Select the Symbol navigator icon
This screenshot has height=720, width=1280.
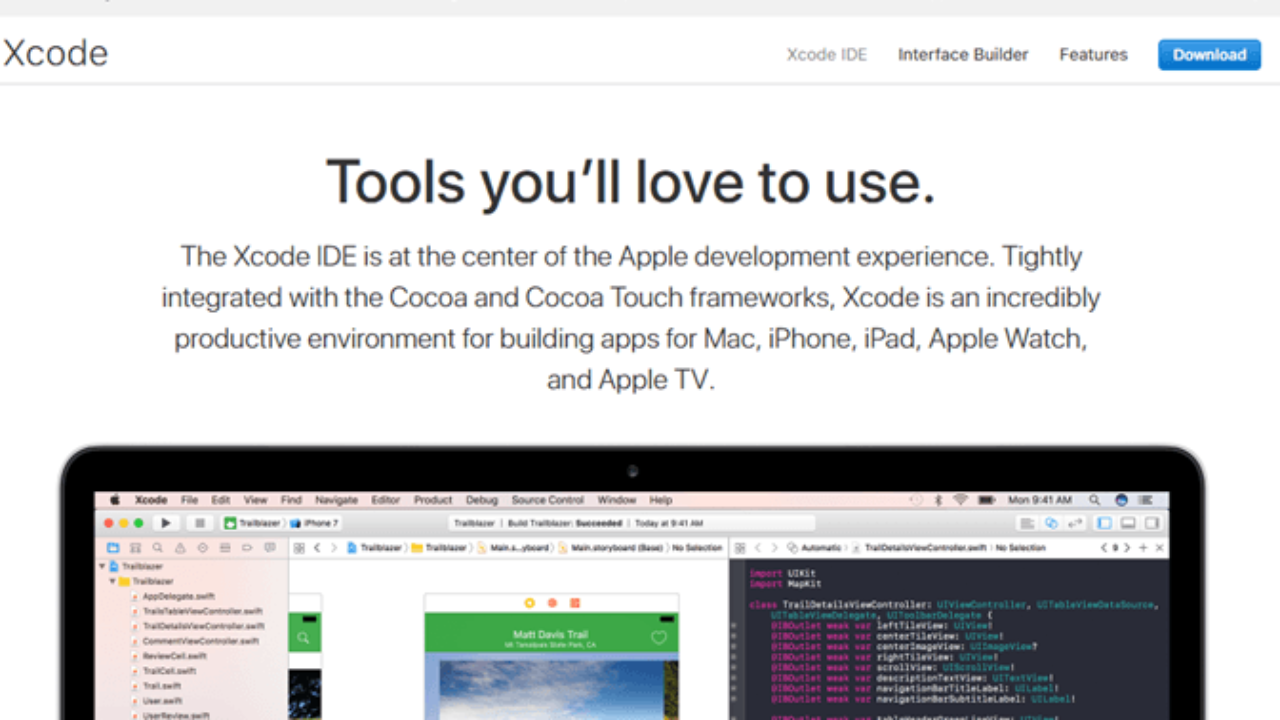click(x=135, y=548)
